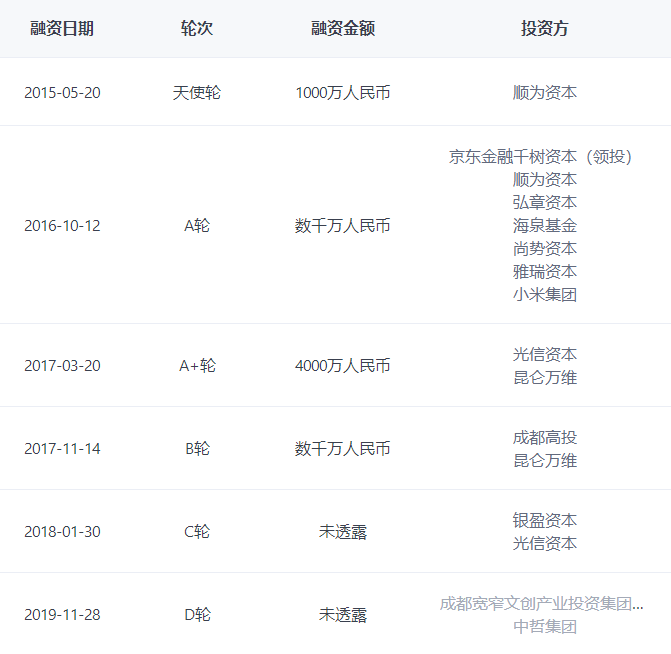Select the 海泉基金 investor link

tap(545, 225)
